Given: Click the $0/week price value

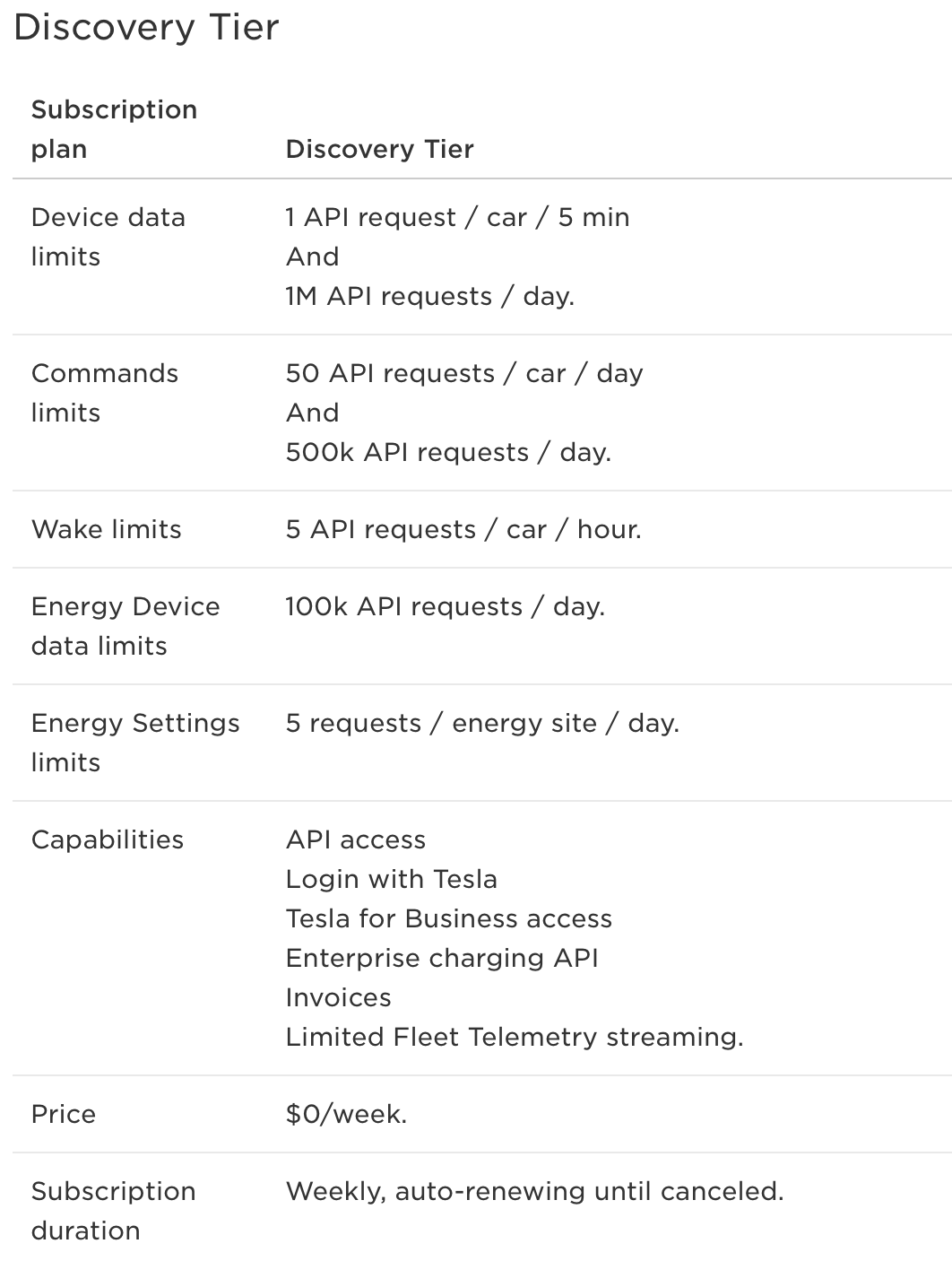Looking at the screenshot, I should coord(346,1114).
